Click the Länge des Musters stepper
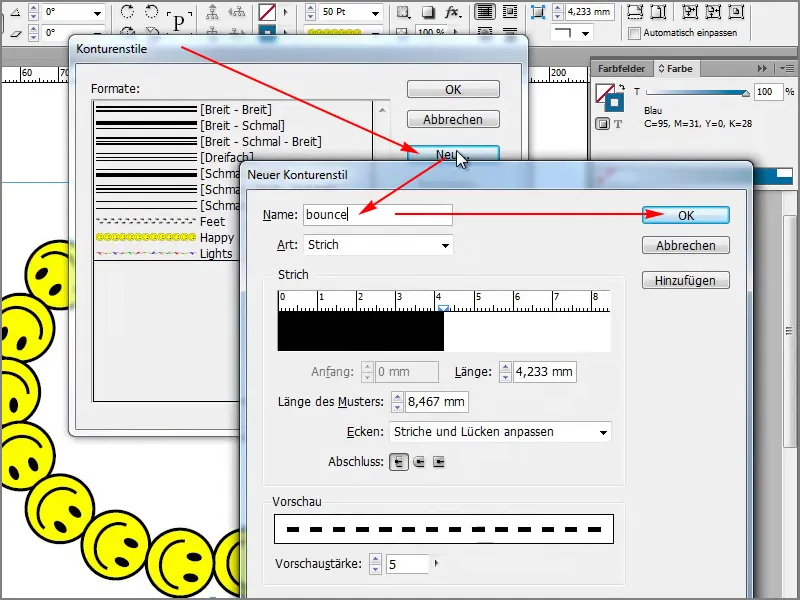This screenshot has width=800, height=600. point(397,402)
